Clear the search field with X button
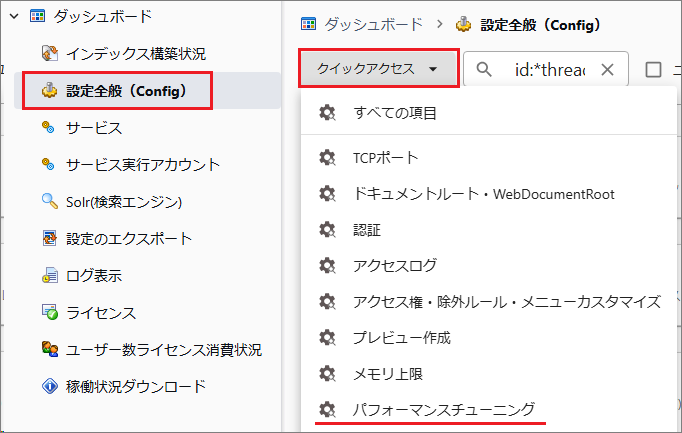This screenshot has width=682, height=433. (x=607, y=69)
